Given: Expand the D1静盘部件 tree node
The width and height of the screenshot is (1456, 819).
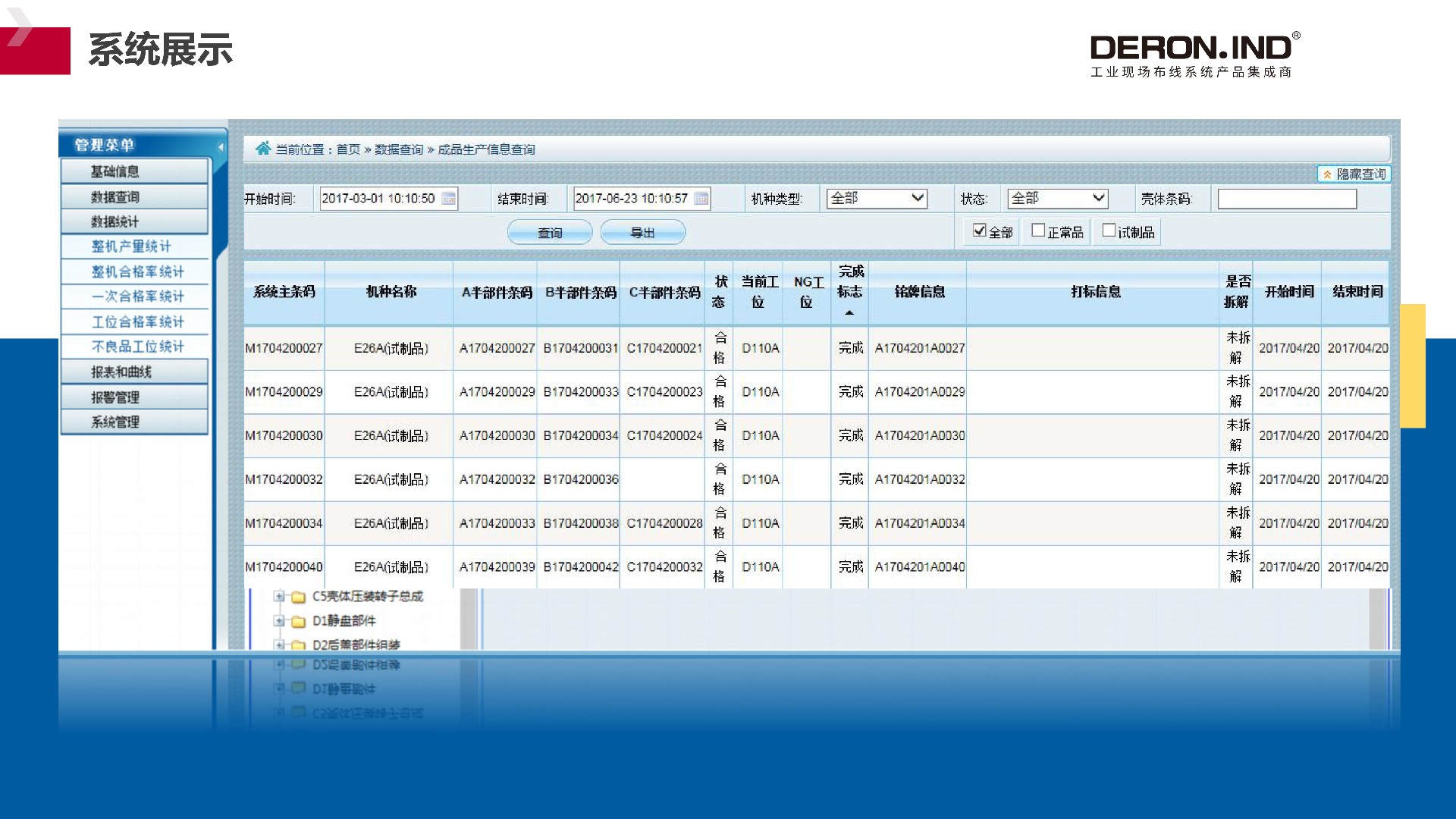Looking at the screenshot, I should 279,621.
